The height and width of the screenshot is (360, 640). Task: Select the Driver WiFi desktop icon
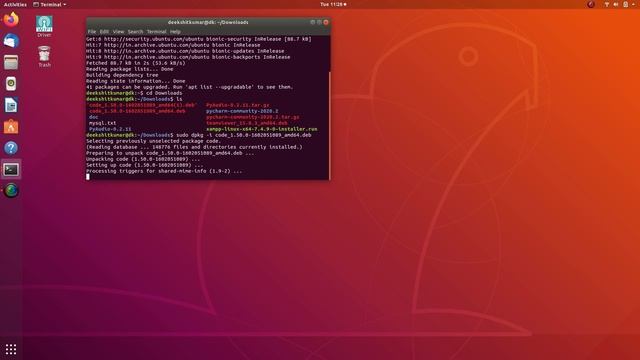click(x=44, y=27)
